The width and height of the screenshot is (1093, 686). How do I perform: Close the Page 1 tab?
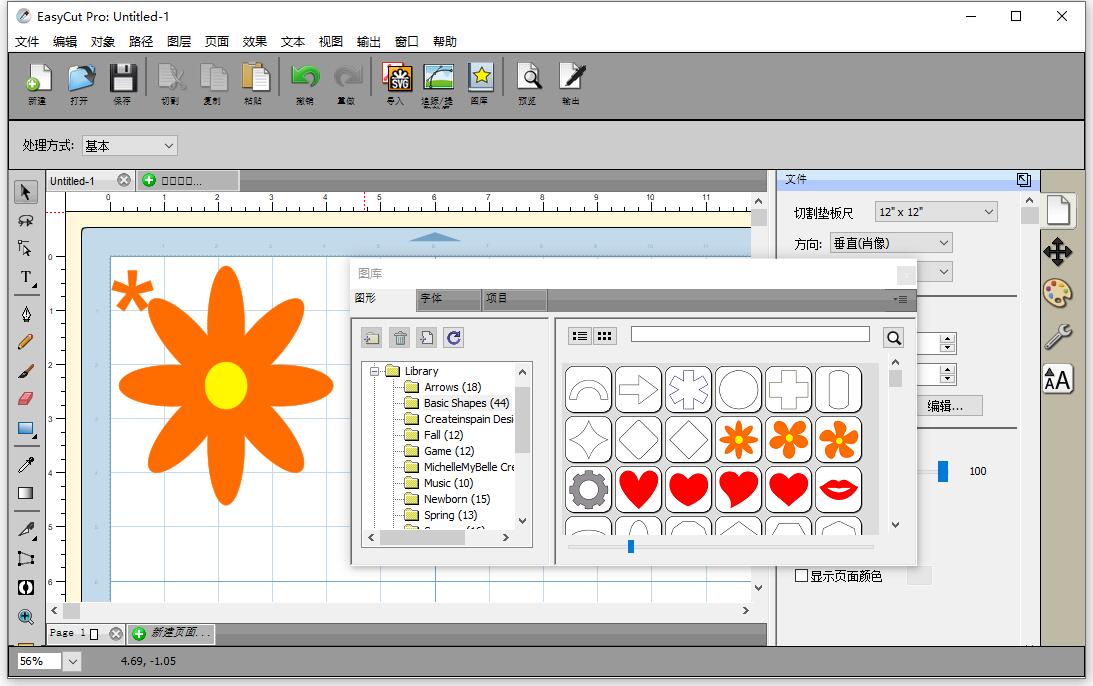coord(116,634)
